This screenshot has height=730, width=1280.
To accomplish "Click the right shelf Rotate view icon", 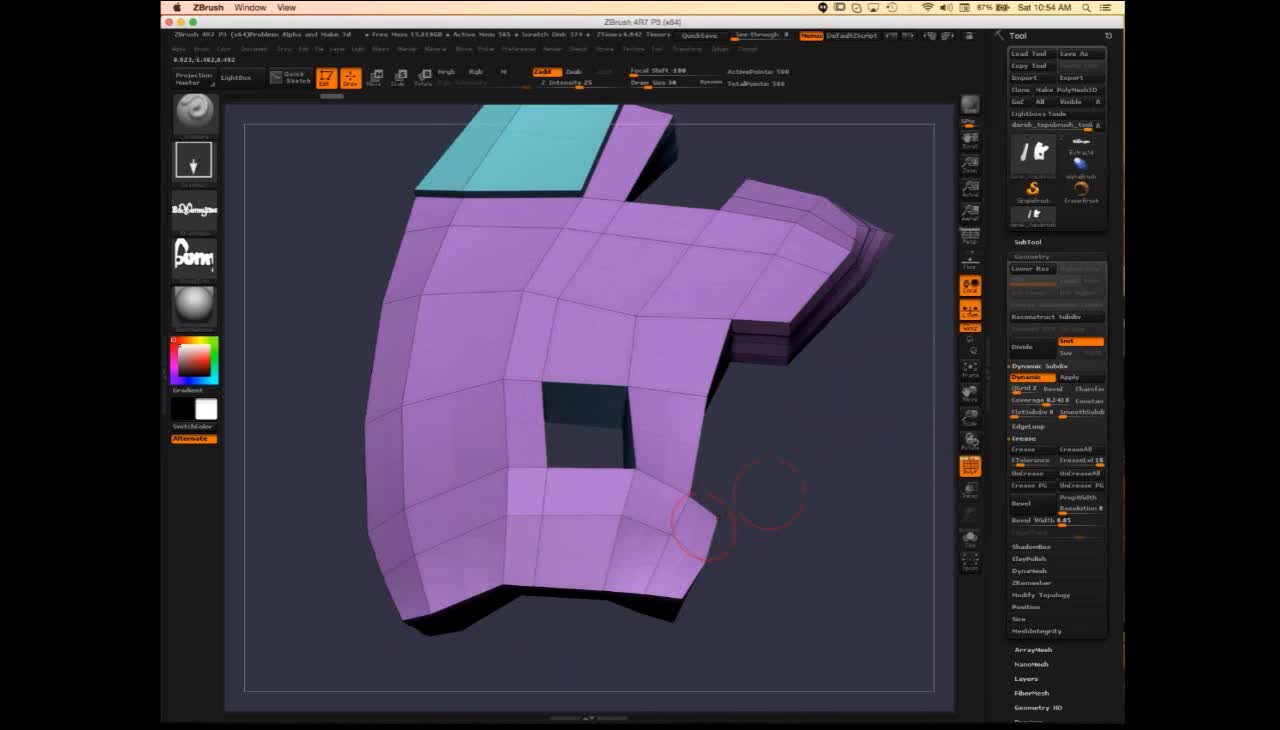I will point(970,442).
